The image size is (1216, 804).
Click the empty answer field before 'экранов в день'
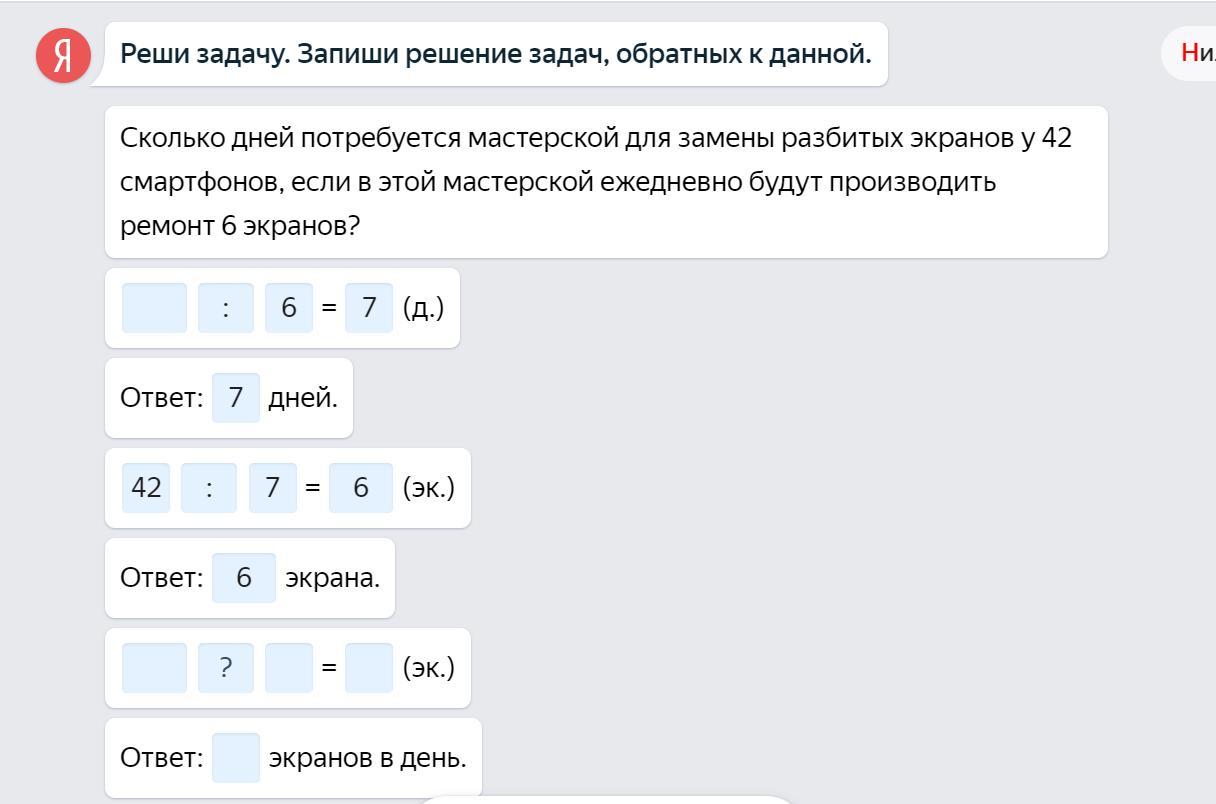pyautogui.click(x=236, y=758)
